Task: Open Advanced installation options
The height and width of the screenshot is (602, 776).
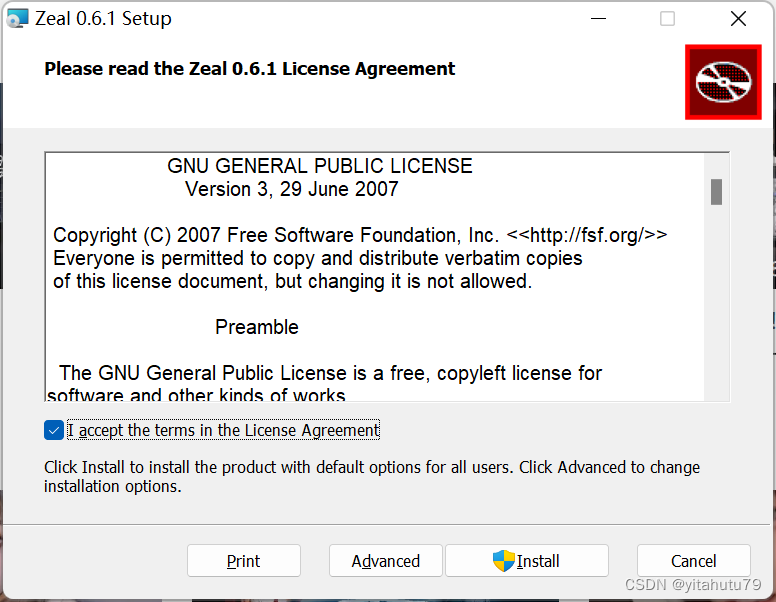Action: (x=385, y=561)
